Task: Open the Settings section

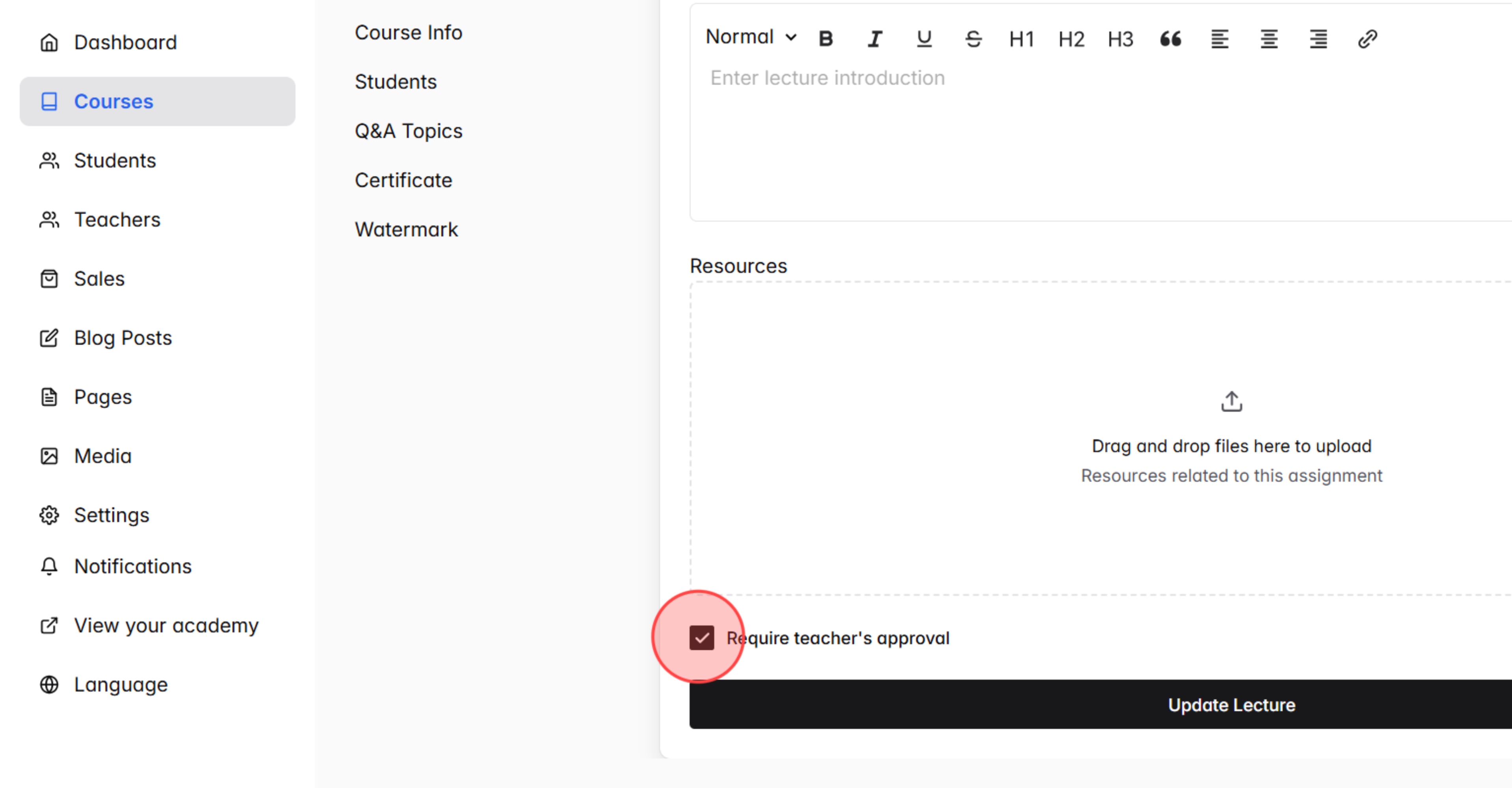Action: tap(112, 515)
